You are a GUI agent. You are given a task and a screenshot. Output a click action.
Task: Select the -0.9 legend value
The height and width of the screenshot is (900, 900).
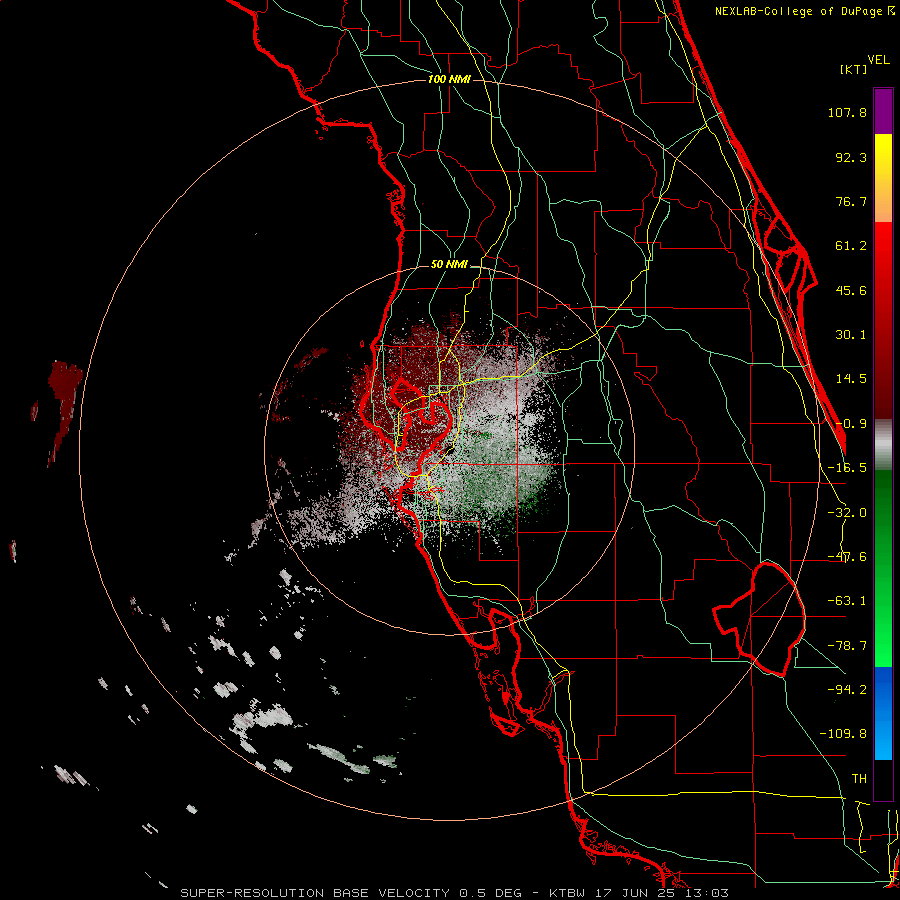(851, 424)
